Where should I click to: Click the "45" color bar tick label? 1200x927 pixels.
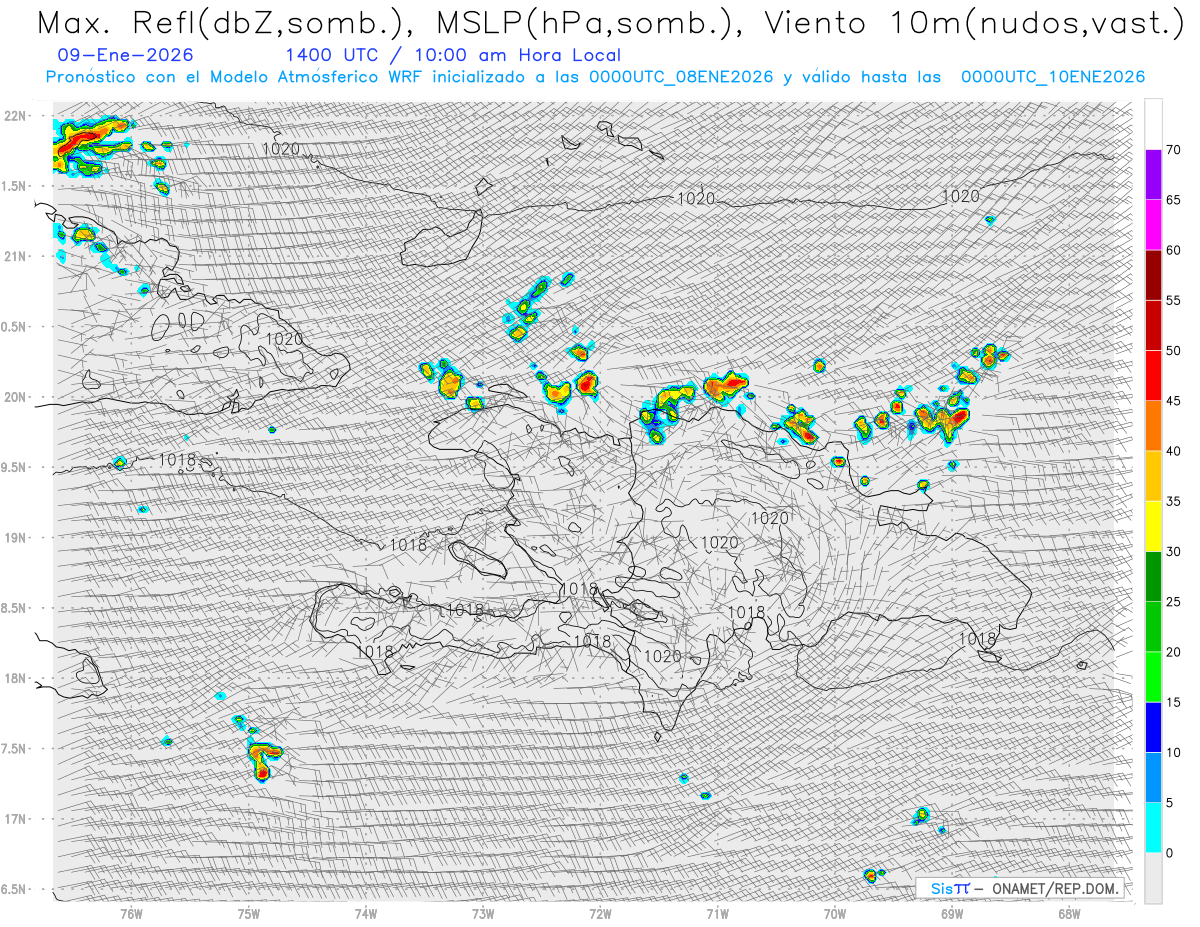point(1173,401)
